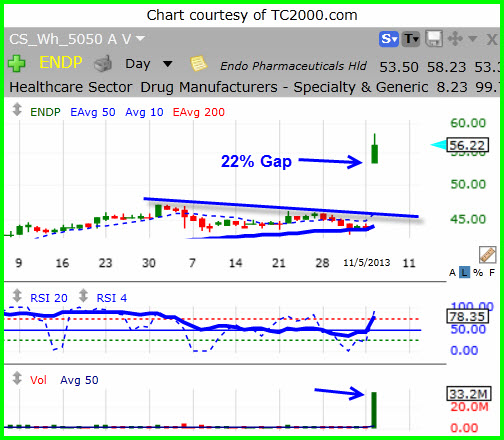The height and width of the screenshot is (440, 504).
Task: Select the Day timeframe label
Action: point(138,64)
